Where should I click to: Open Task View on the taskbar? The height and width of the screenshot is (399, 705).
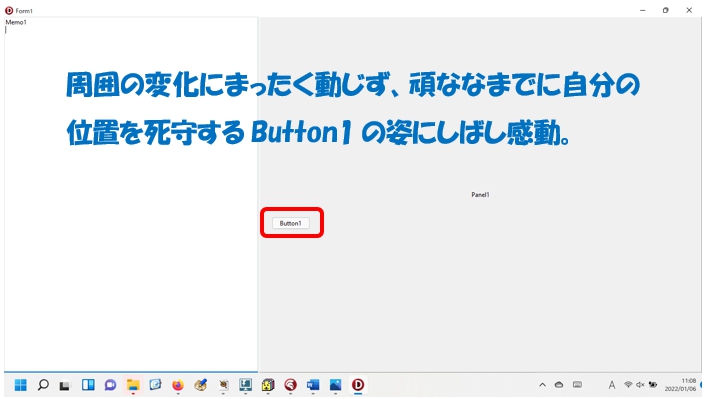[65, 386]
